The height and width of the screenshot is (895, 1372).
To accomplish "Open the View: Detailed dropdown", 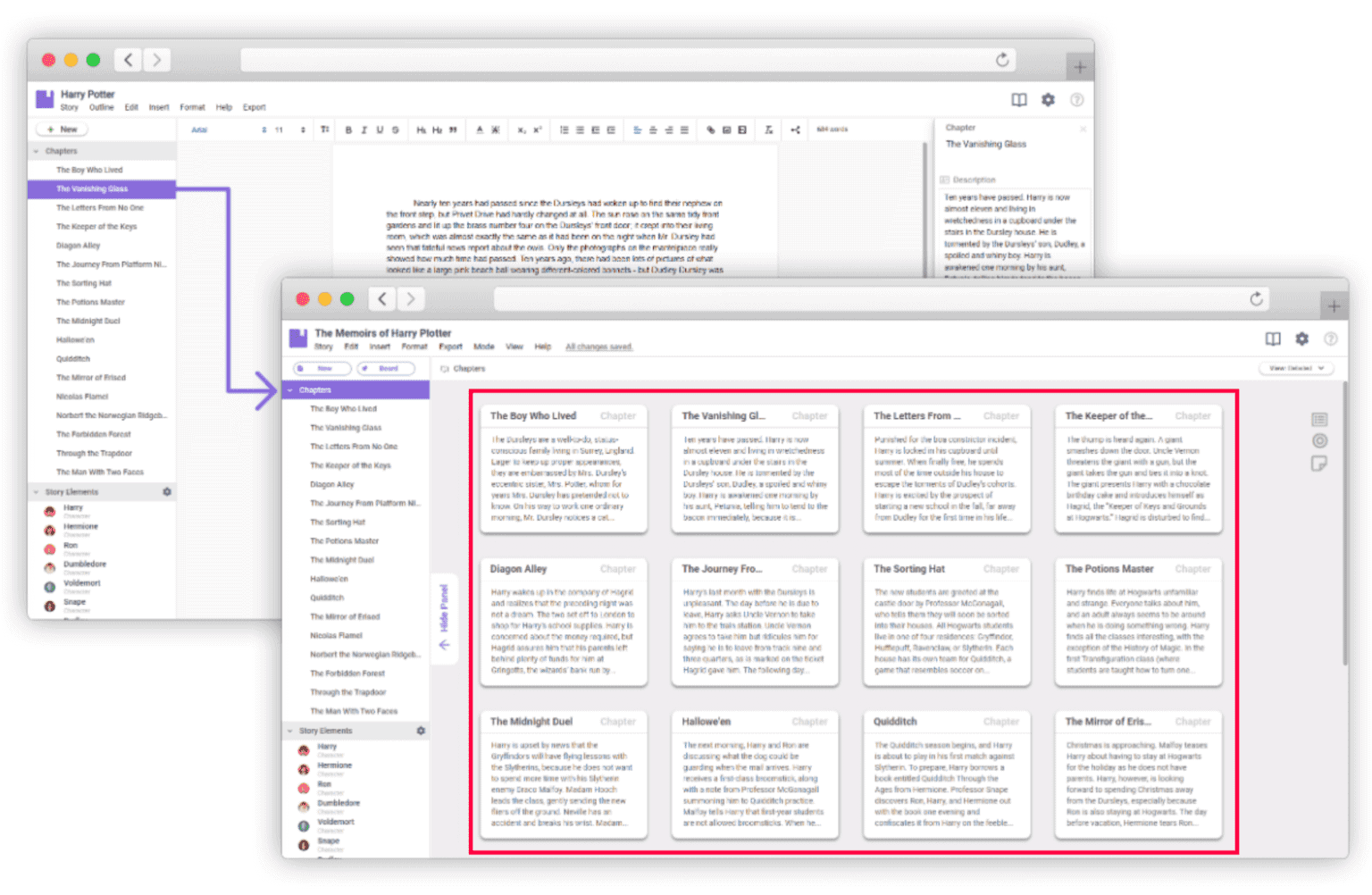I will tap(1296, 368).
